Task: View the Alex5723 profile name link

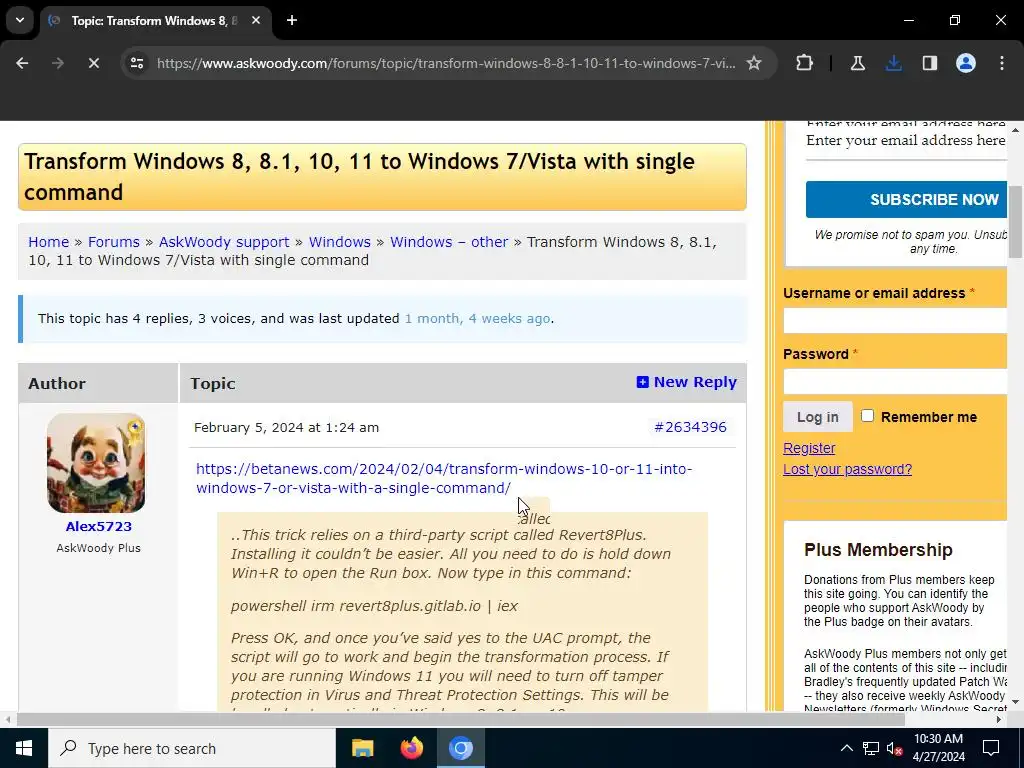Action: (x=99, y=526)
